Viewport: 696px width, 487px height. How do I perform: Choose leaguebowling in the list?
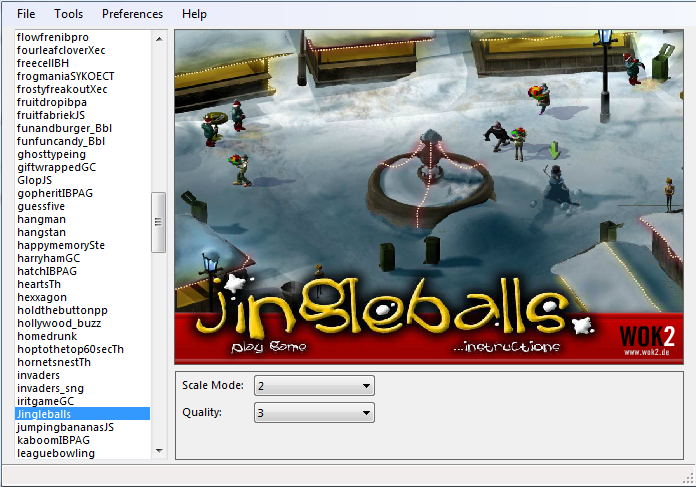click(x=82, y=453)
